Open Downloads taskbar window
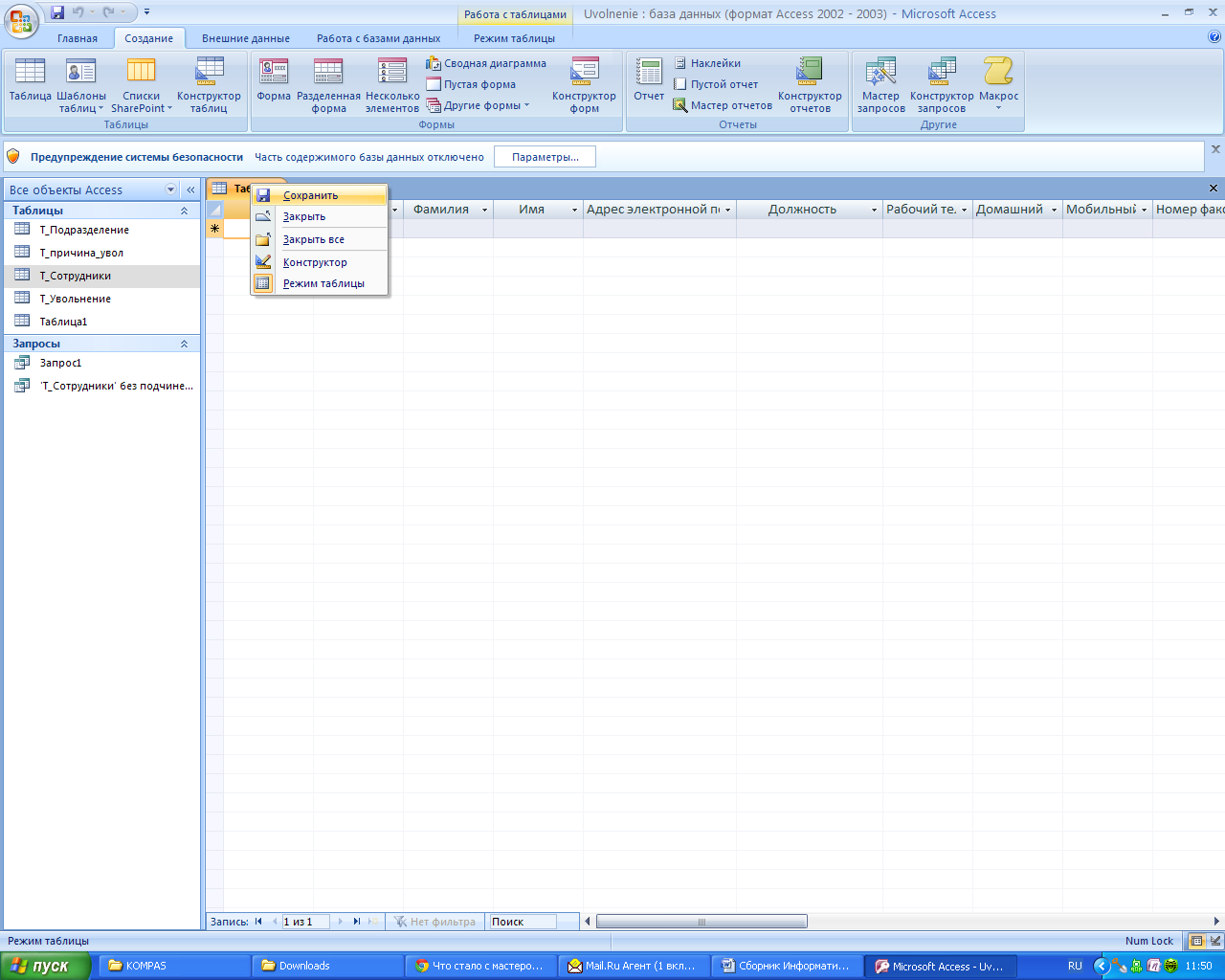This screenshot has height=980, width=1225. pyautogui.click(x=328, y=966)
